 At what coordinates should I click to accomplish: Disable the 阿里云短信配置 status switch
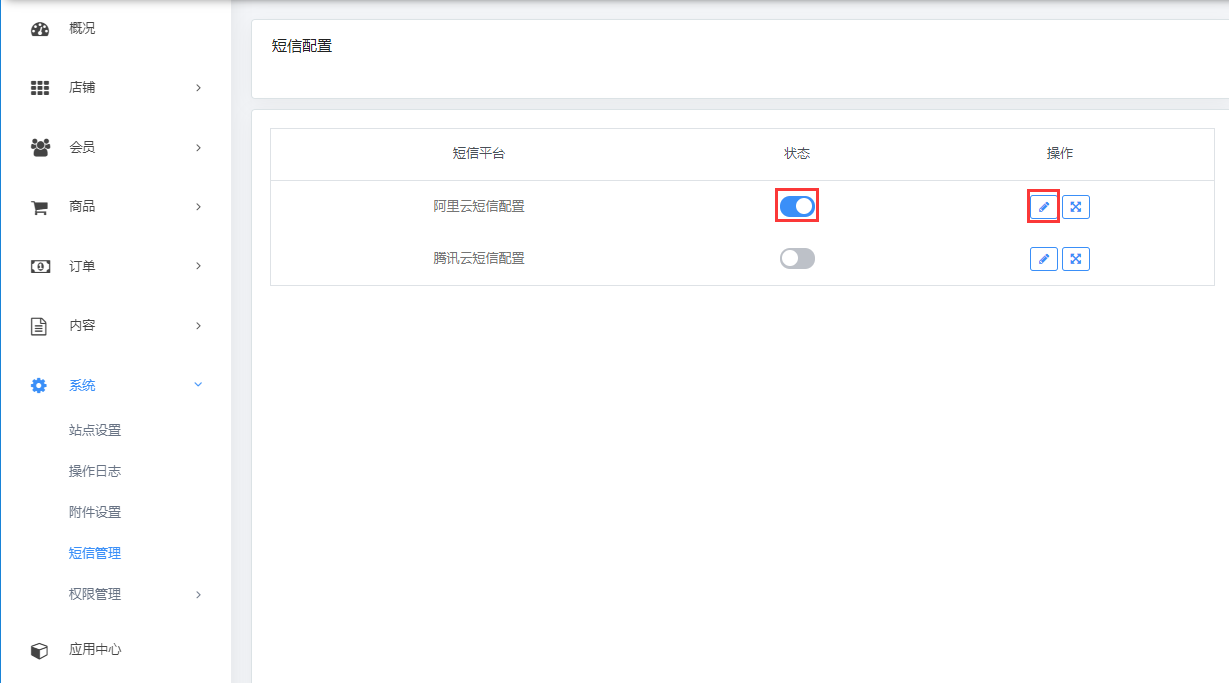coord(797,206)
